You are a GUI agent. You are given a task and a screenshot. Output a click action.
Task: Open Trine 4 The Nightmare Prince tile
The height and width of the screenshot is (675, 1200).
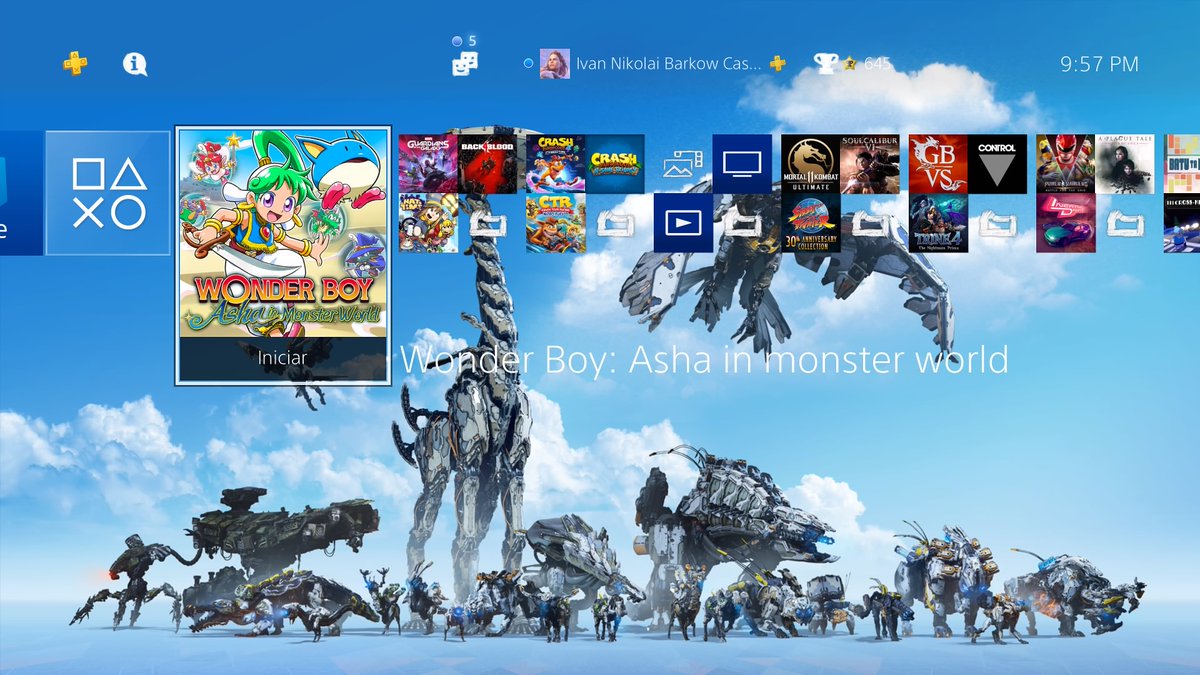point(938,223)
